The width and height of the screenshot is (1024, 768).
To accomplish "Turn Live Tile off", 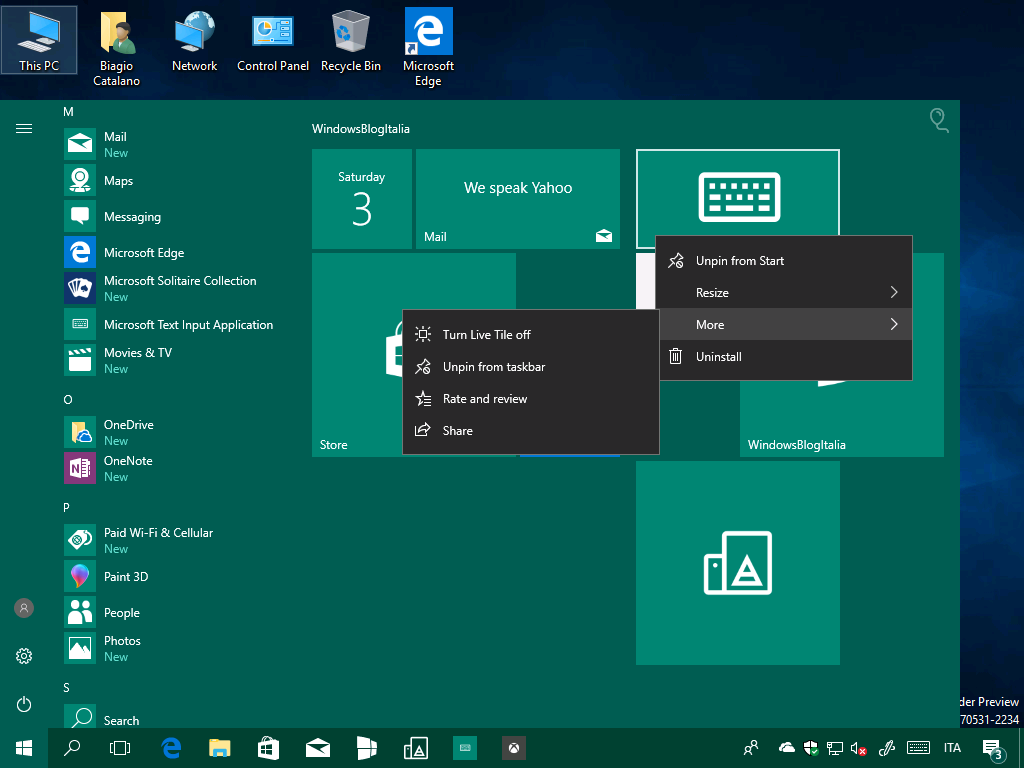I will coord(531,334).
